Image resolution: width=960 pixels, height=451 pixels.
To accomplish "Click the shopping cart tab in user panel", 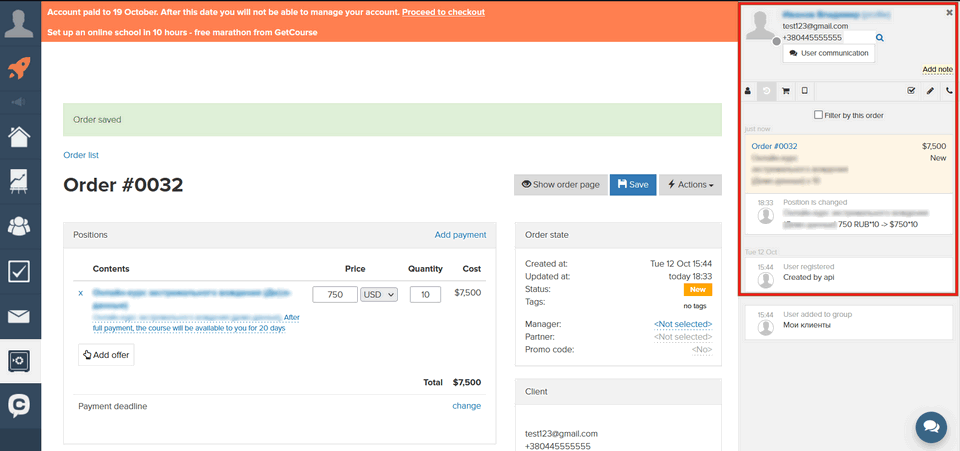I will [x=786, y=91].
